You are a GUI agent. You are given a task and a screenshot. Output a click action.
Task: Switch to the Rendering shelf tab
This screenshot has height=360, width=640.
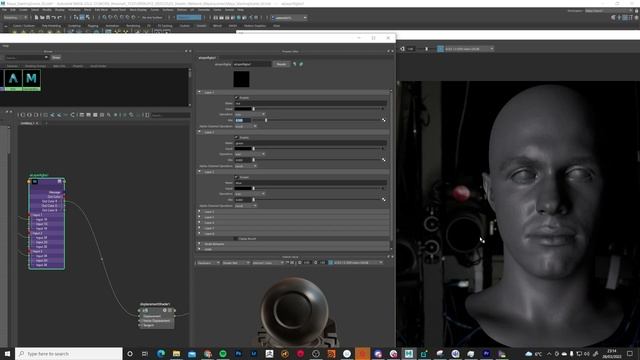[133, 26]
